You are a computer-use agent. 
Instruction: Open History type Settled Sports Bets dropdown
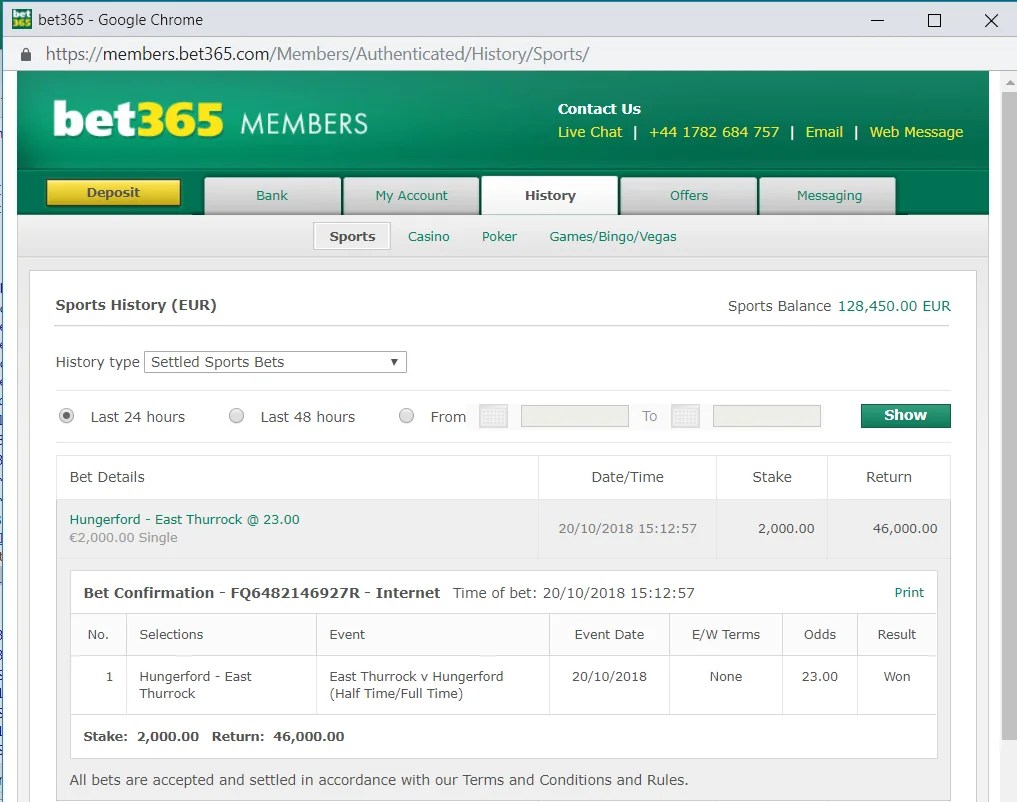click(275, 362)
